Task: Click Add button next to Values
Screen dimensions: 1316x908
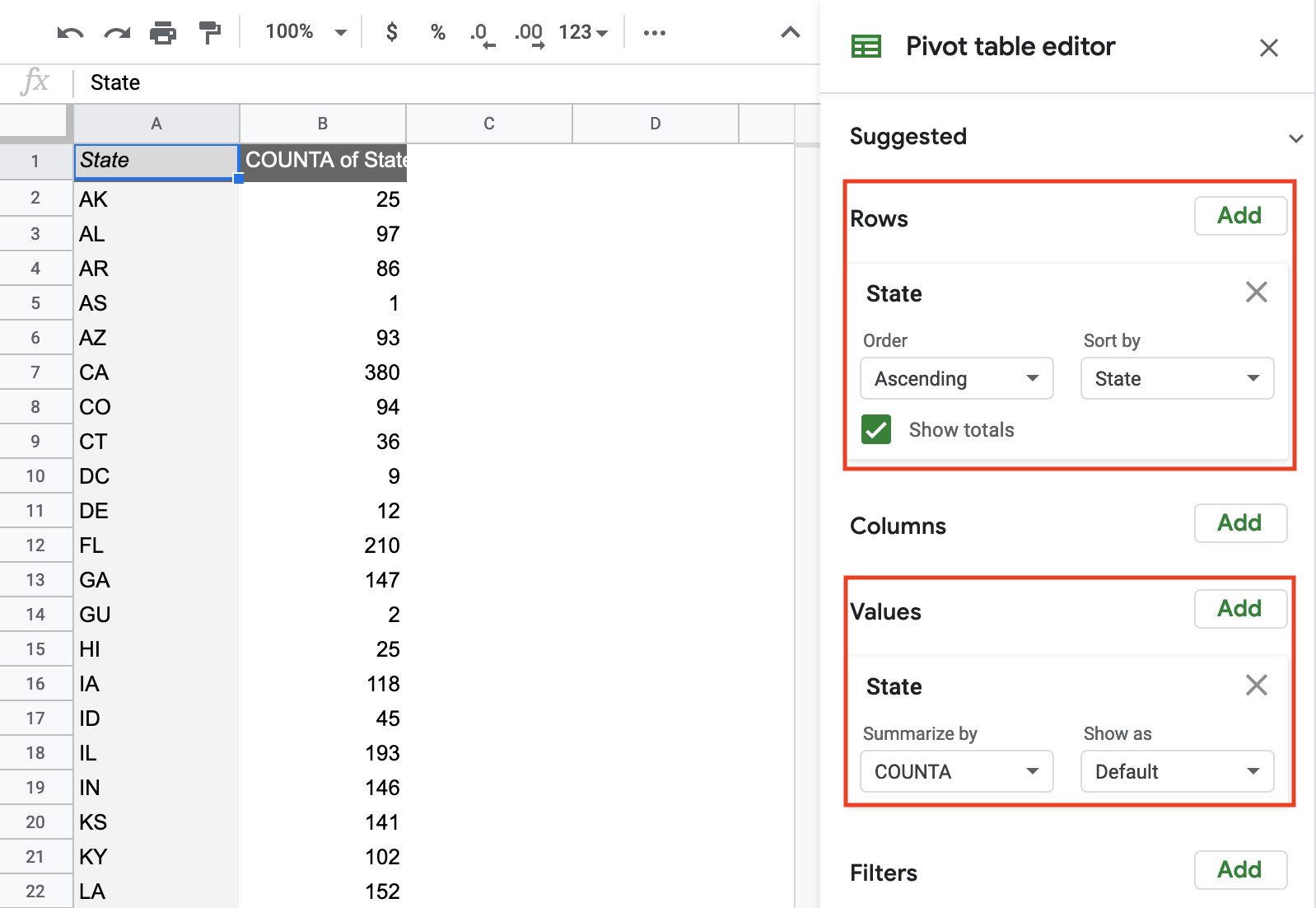Action: click(1240, 609)
